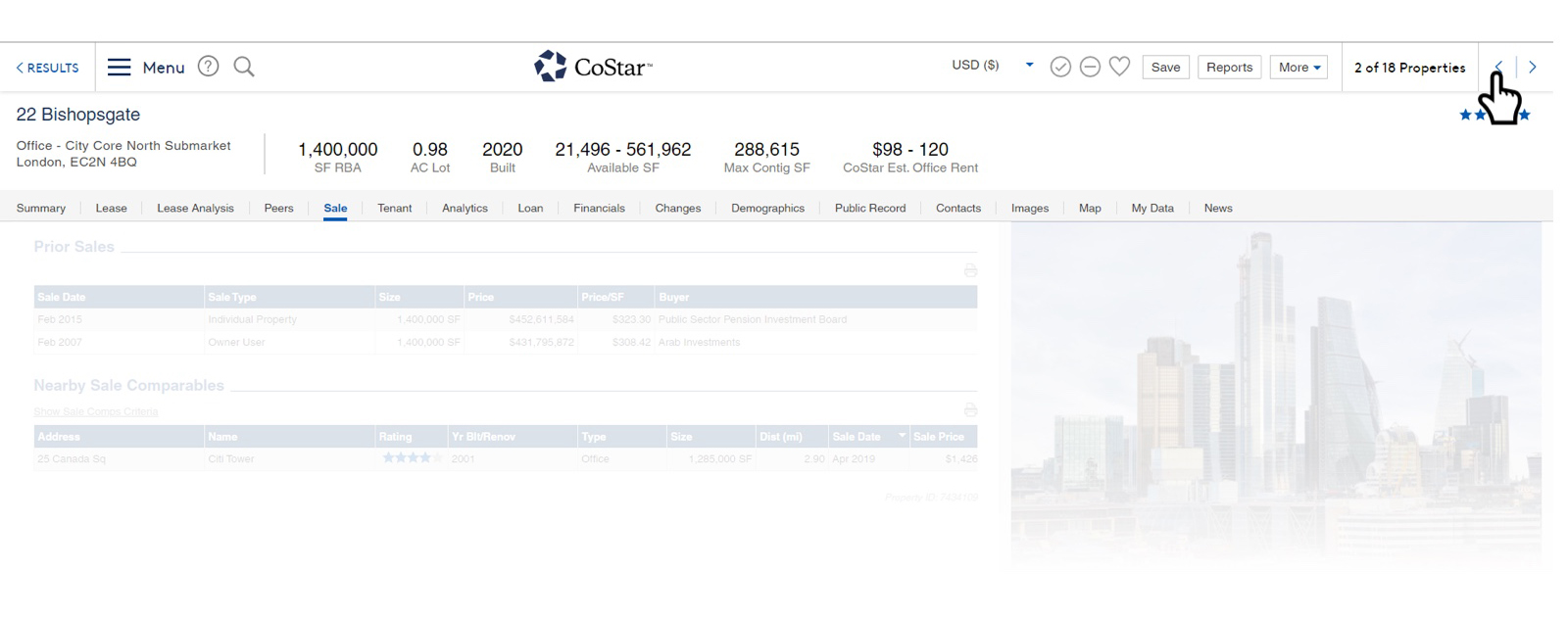Click the help question mark icon
Viewport: 1568px width, 619px height.
point(208,67)
